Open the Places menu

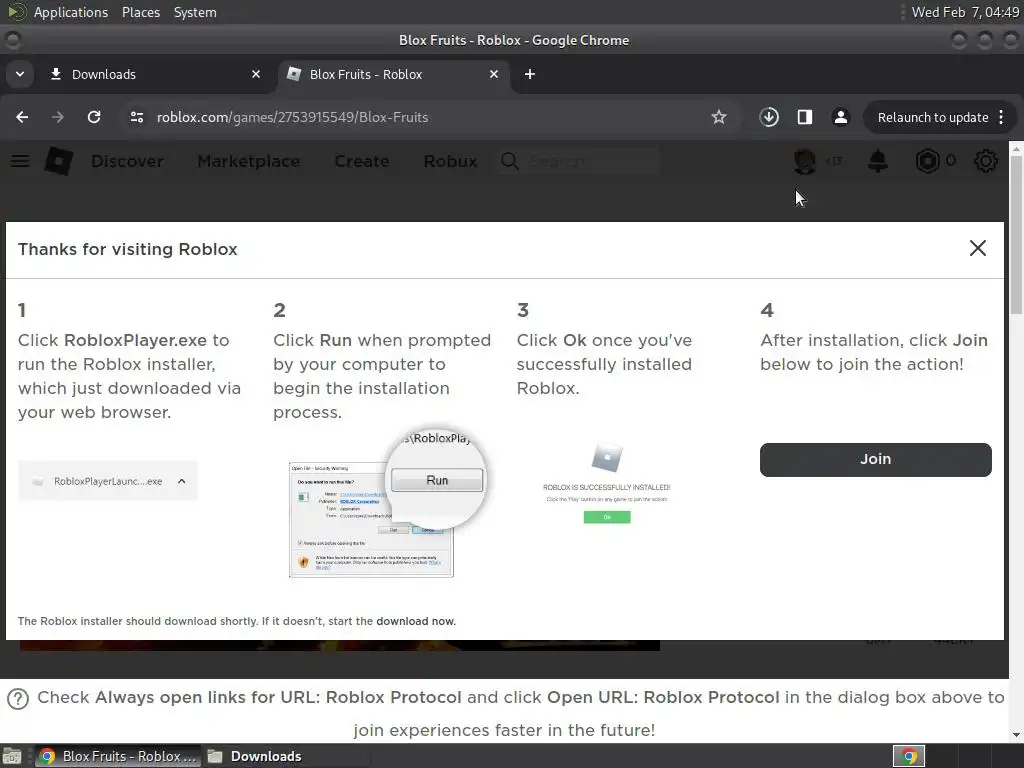[x=140, y=12]
